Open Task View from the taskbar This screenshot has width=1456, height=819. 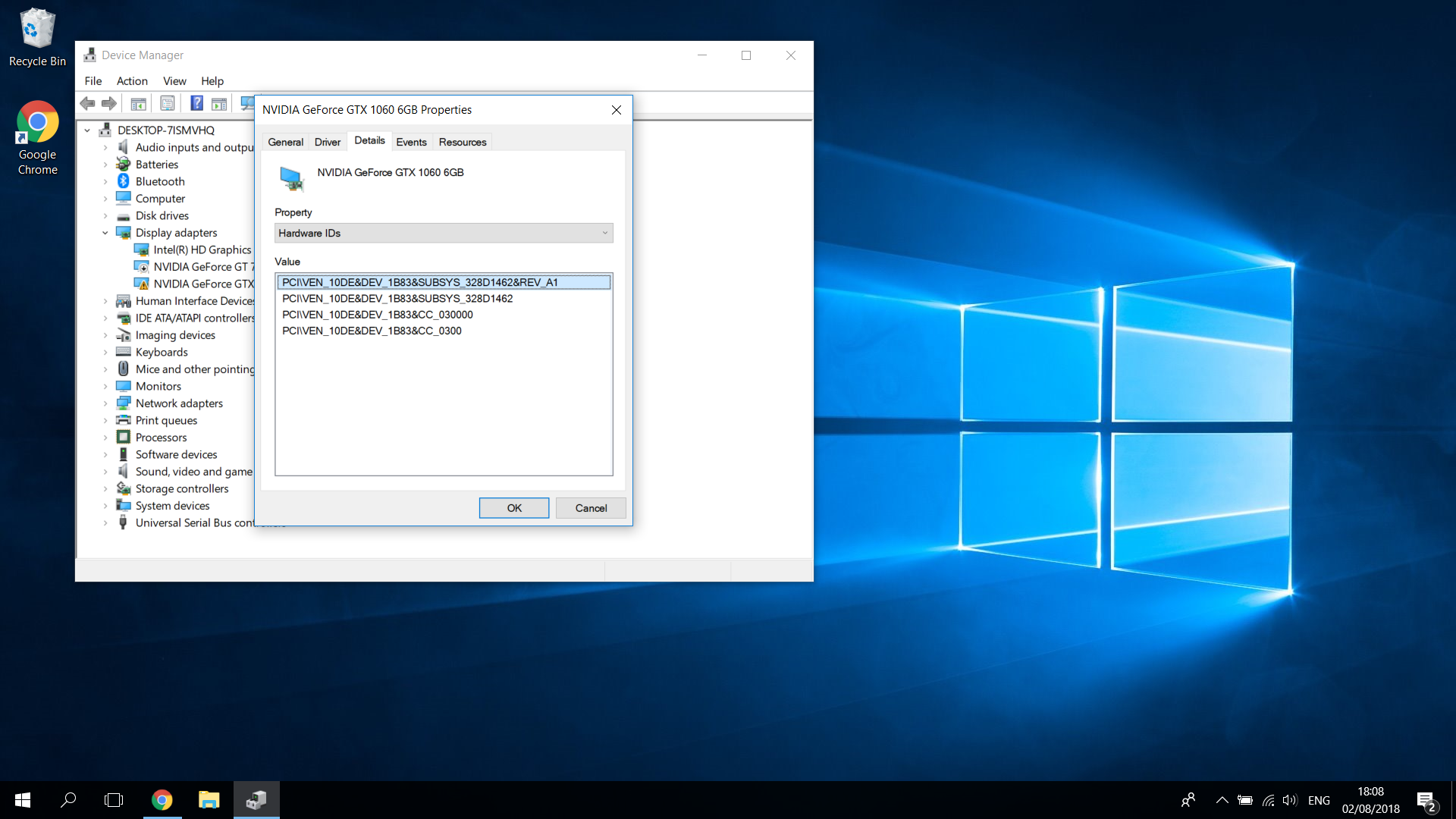114,800
